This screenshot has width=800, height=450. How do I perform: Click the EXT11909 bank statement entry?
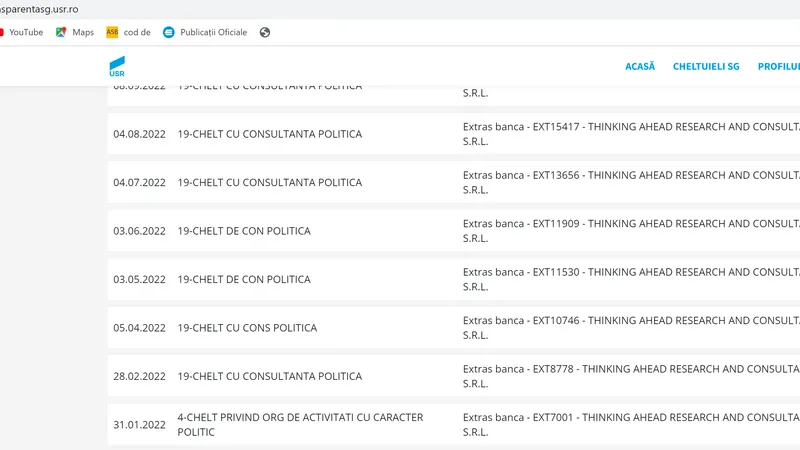click(x=631, y=231)
